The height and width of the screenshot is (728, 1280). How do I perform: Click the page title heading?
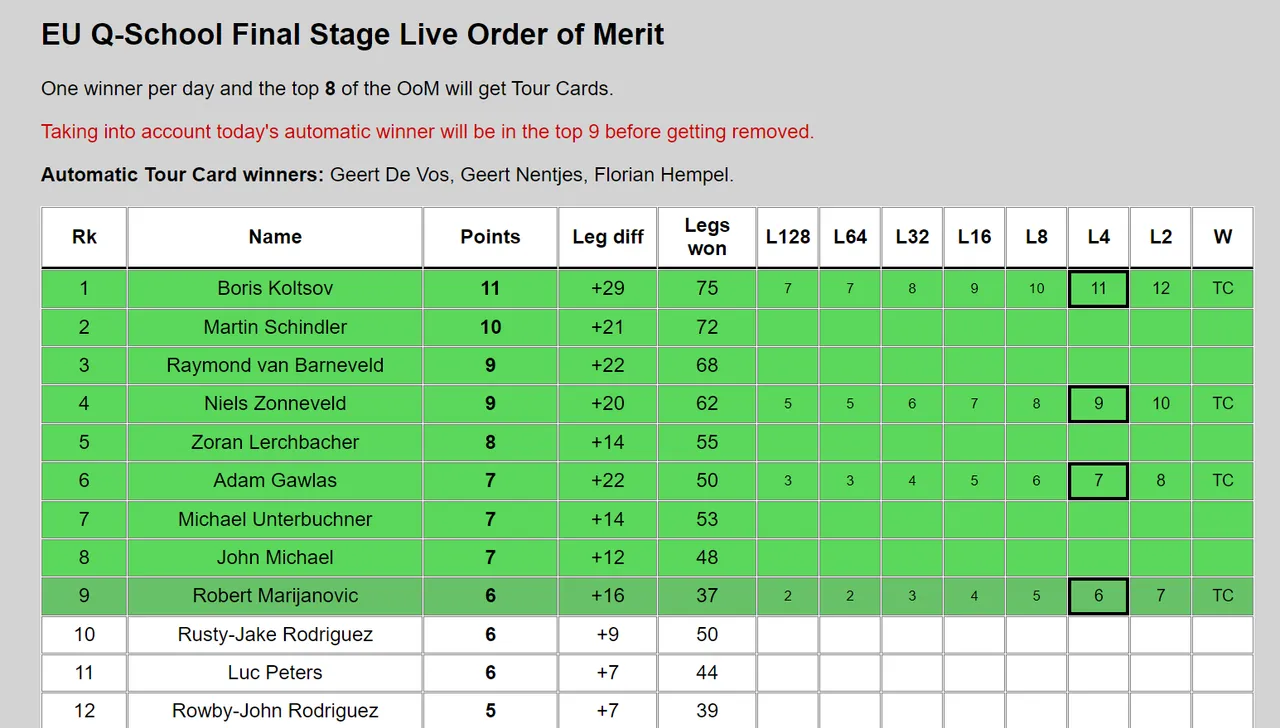[x=352, y=35]
